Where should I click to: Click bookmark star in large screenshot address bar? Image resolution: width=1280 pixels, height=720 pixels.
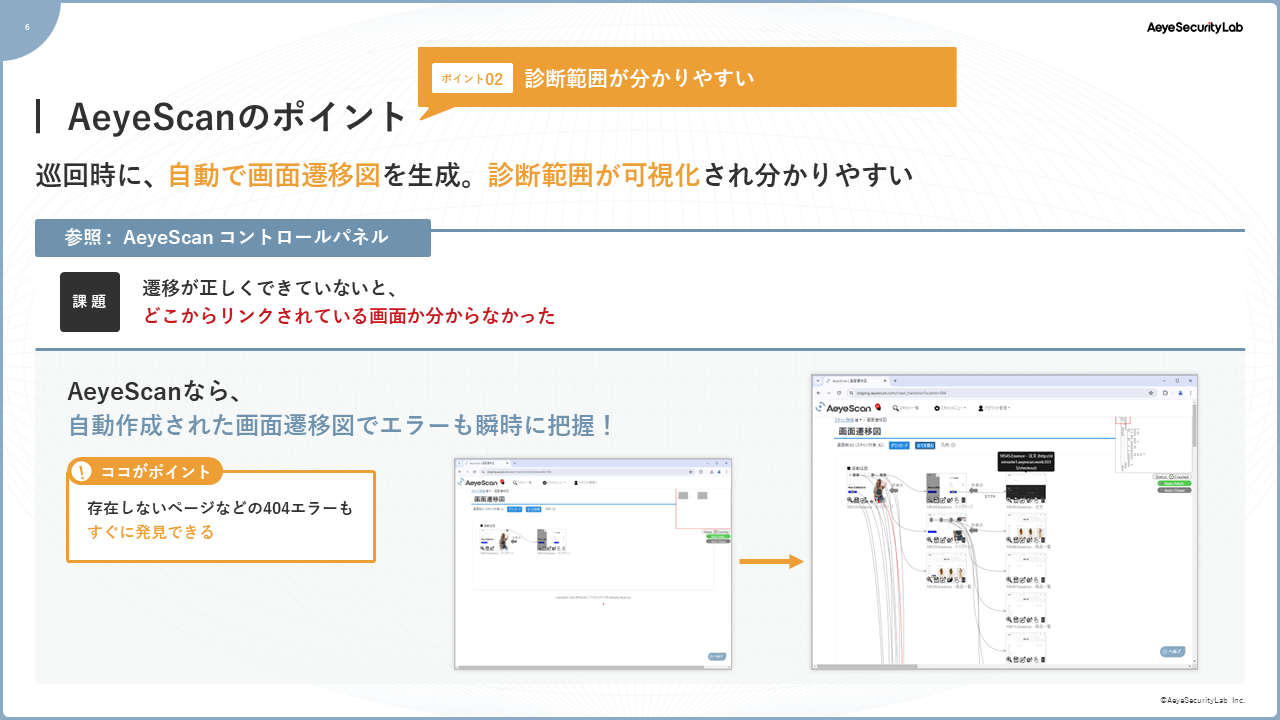point(1151,393)
